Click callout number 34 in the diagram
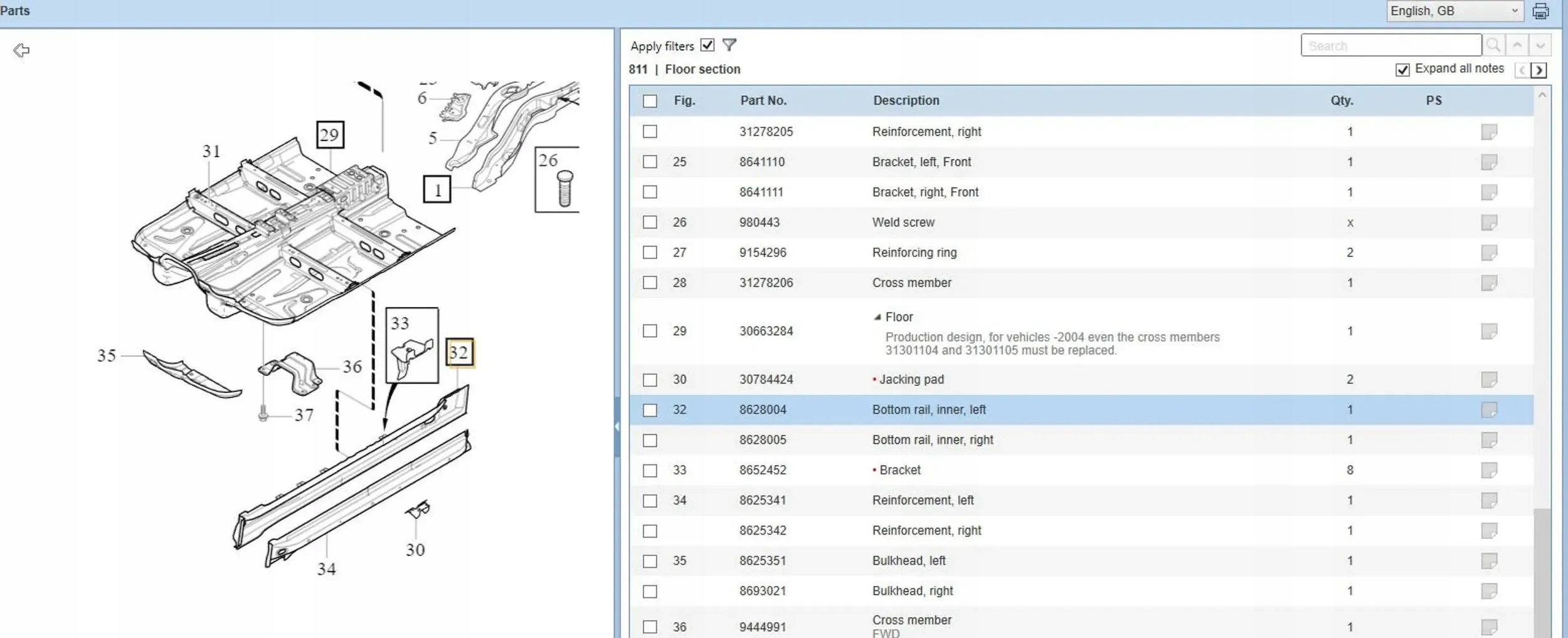Viewport: 1568px width, 638px height. click(x=326, y=569)
